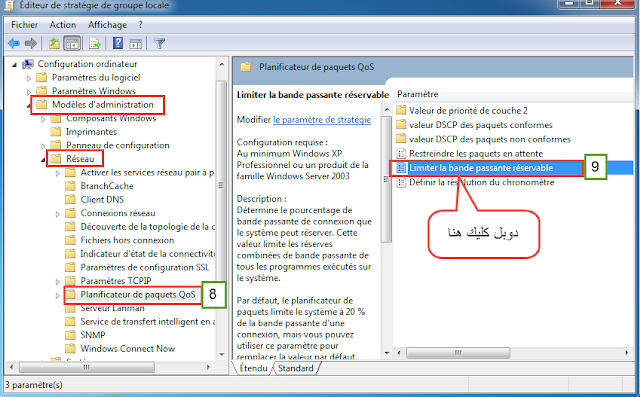Select Planificateur de paquets QoS folder

(x=138, y=295)
